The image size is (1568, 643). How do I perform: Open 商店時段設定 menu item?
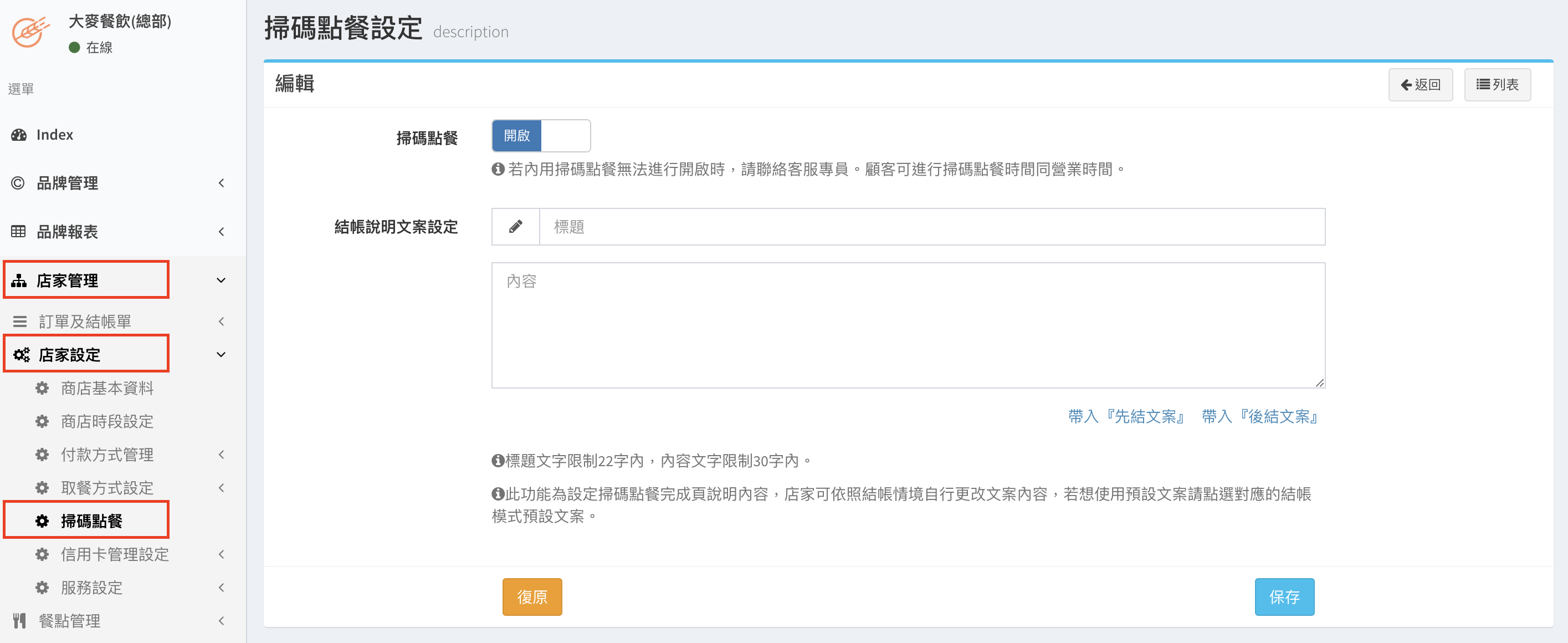[x=106, y=421]
